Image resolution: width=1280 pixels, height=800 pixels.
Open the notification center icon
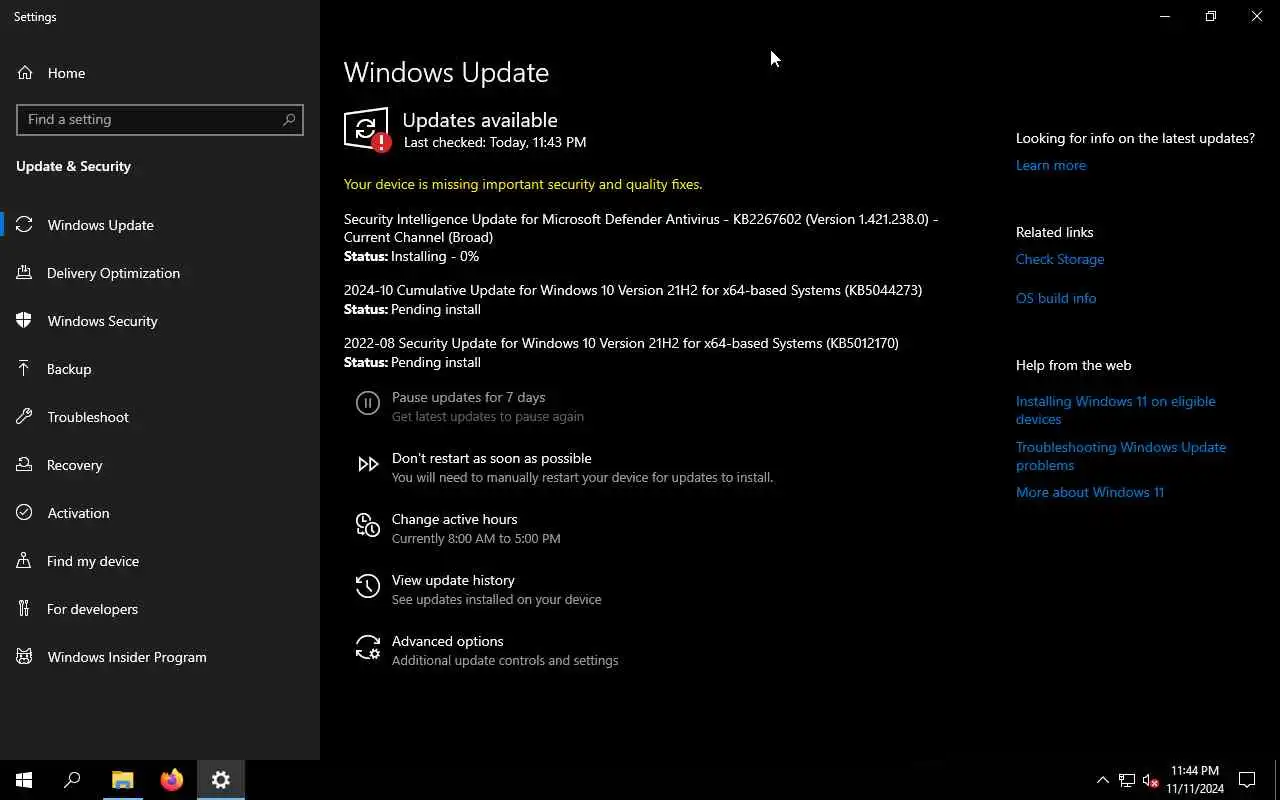pos(1247,780)
